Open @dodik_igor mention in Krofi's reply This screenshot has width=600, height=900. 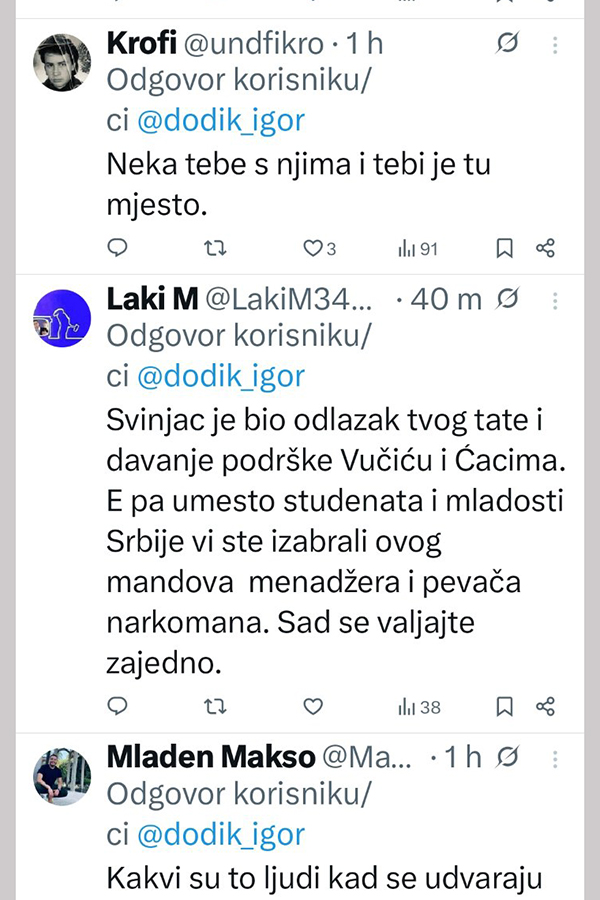(220, 121)
